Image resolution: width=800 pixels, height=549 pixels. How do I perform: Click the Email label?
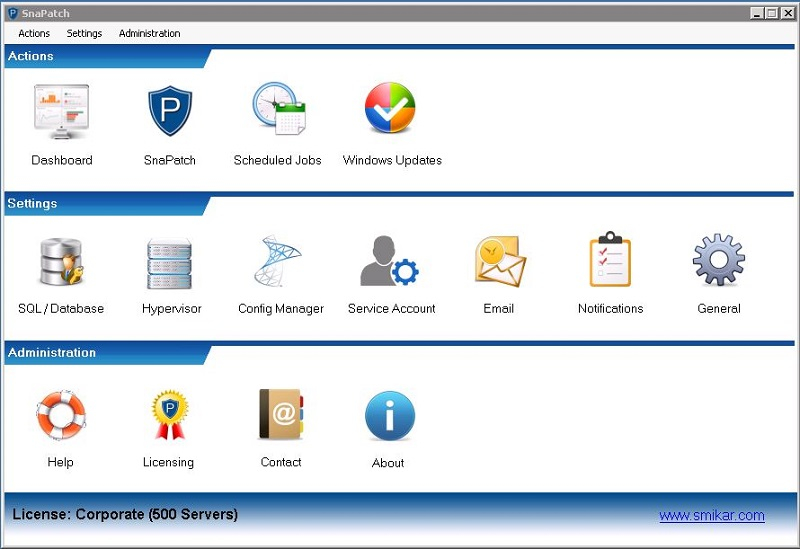coord(498,309)
